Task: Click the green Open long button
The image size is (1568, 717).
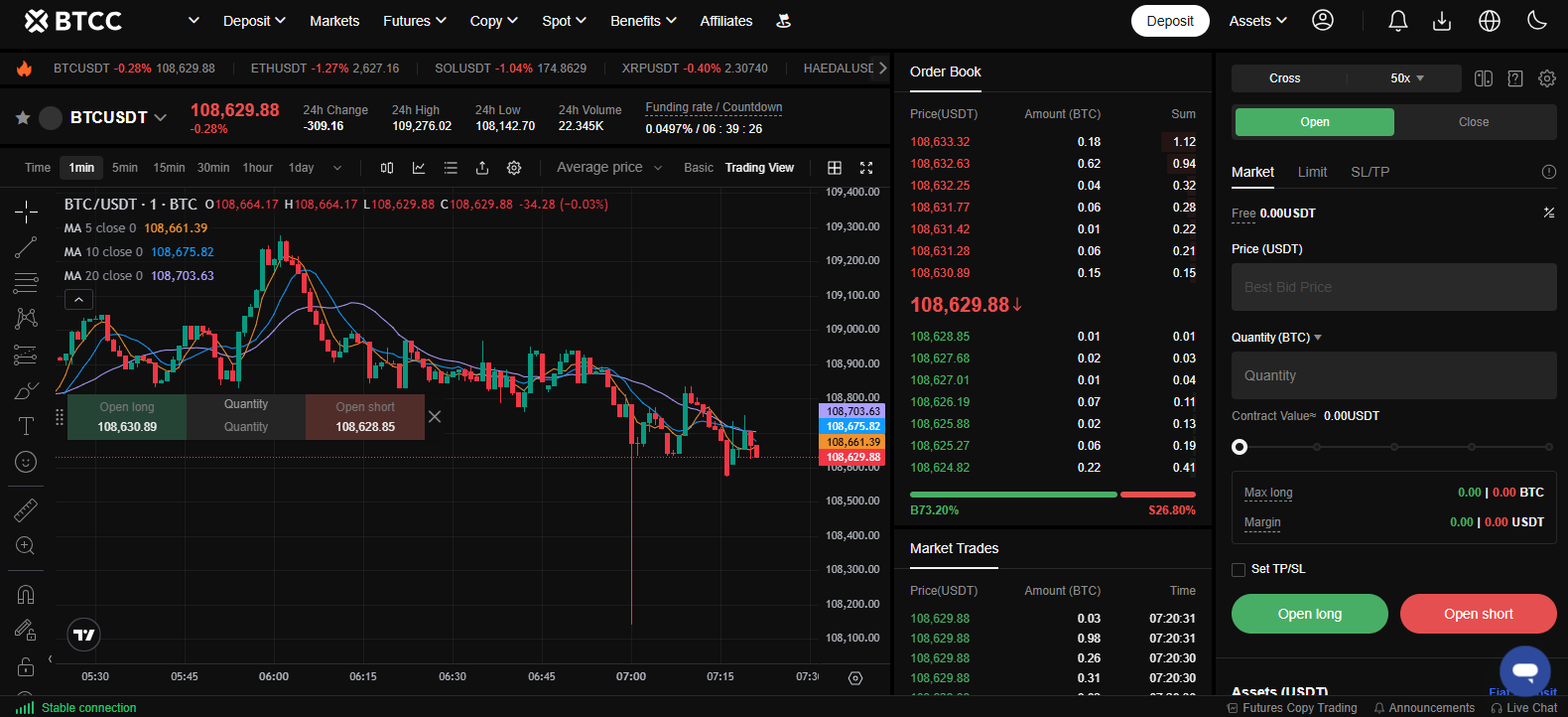Action: [x=1310, y=614]
